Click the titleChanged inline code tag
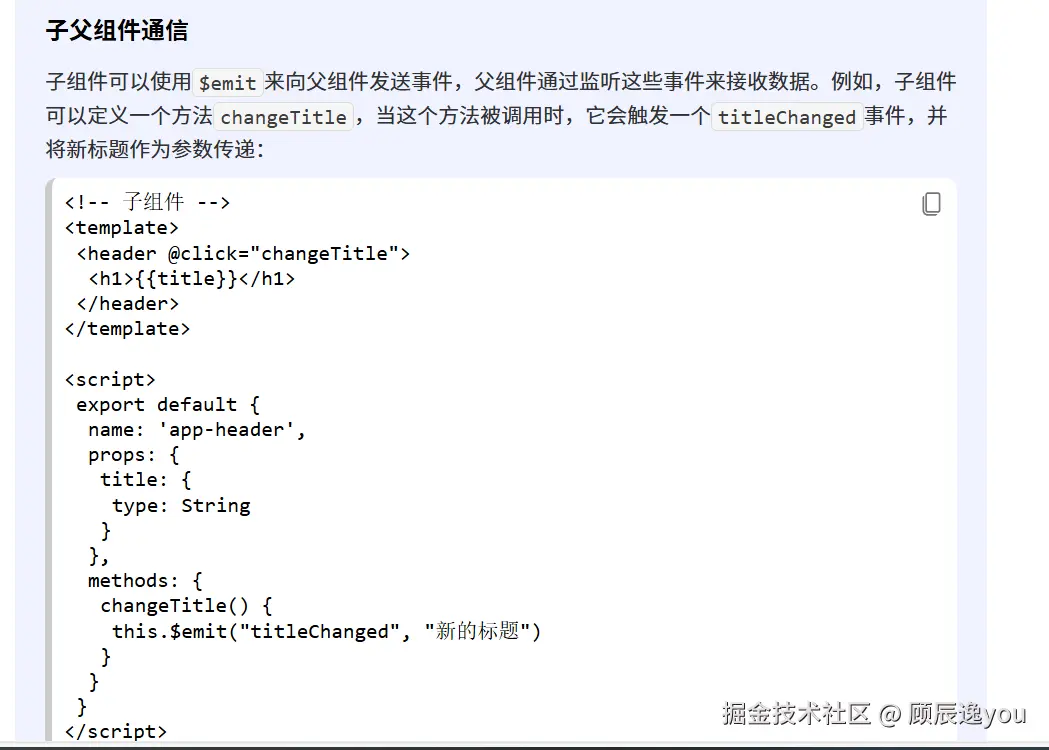The width and height of the screenshot is (1049, 750). coord(787,117)
